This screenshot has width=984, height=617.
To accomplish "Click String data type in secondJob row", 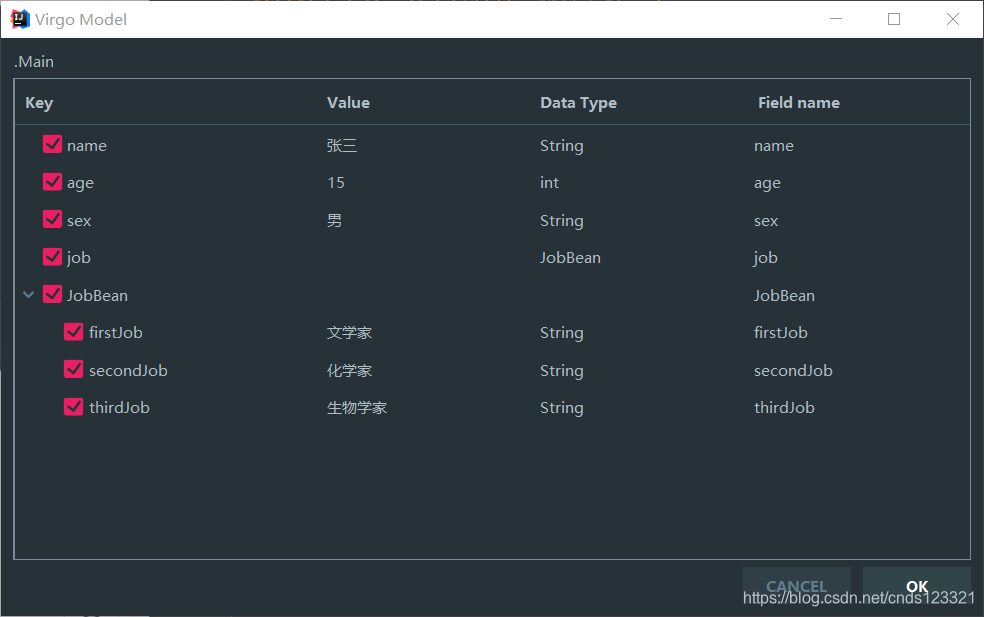I will [x=562, y=370].
